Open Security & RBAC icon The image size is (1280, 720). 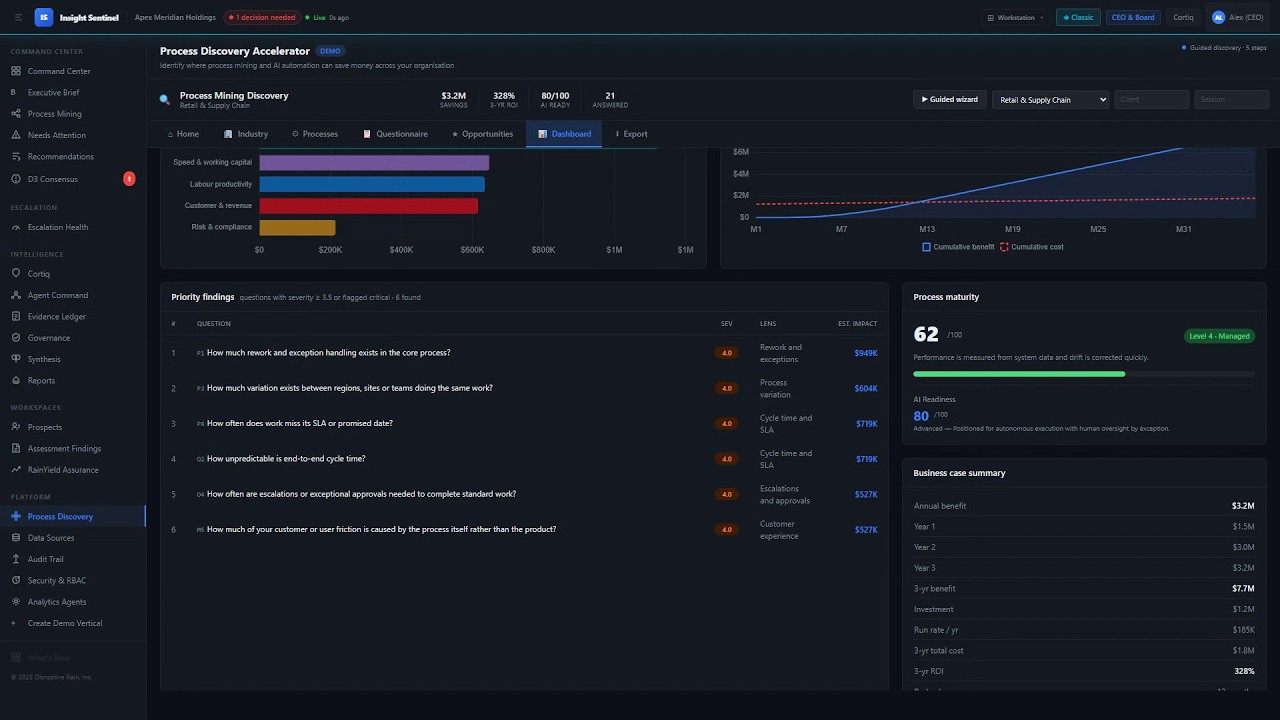(x=16, y=580)
